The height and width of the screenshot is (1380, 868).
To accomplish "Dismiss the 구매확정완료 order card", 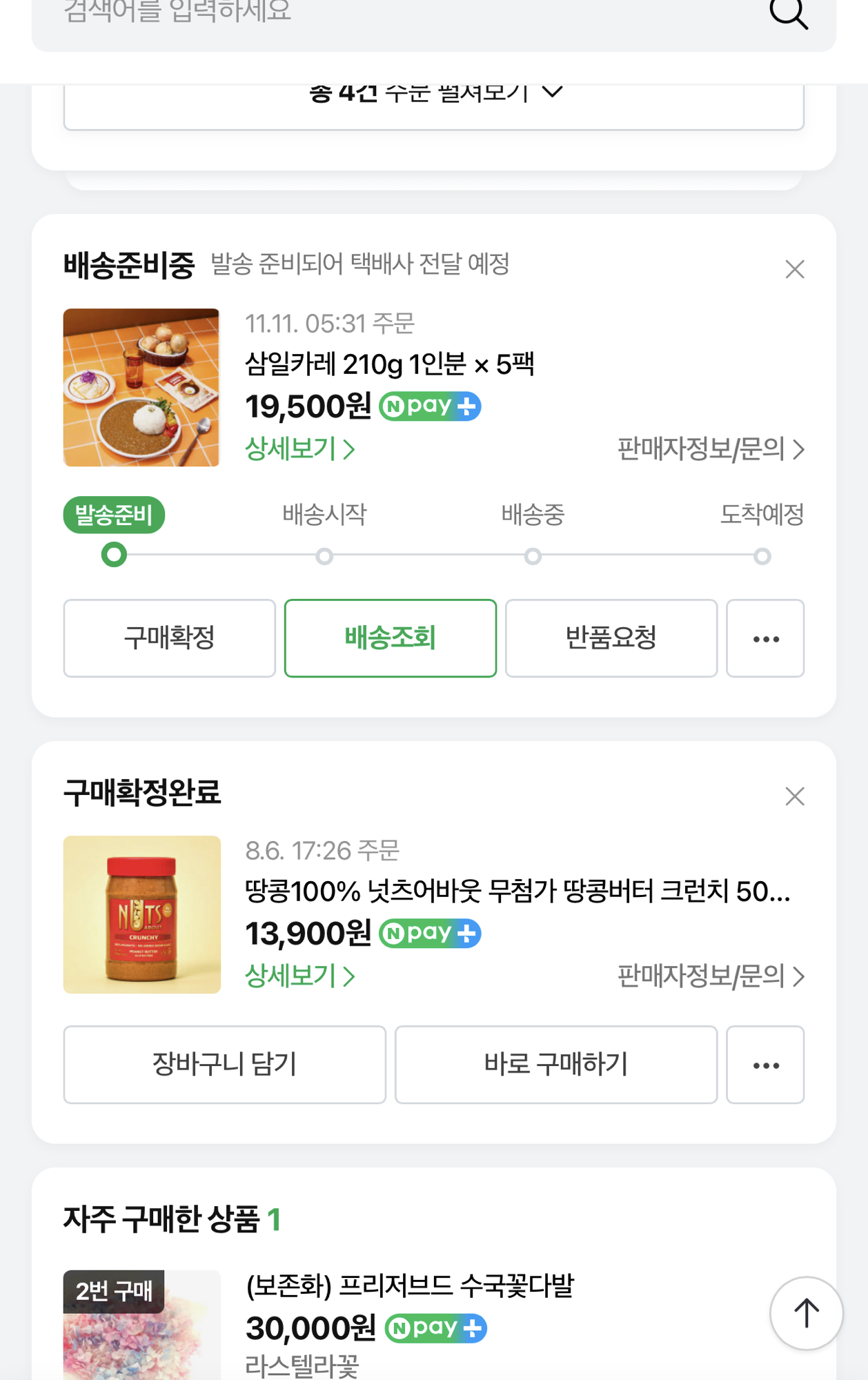I will 795,796.
